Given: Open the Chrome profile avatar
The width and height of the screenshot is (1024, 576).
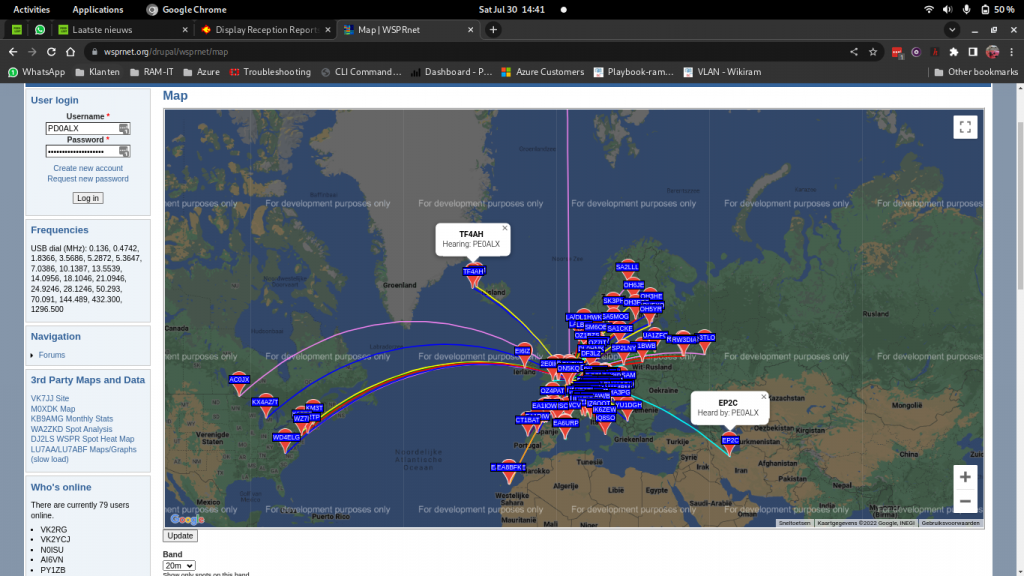Looking at the screenshot, I should click(993, 52).
